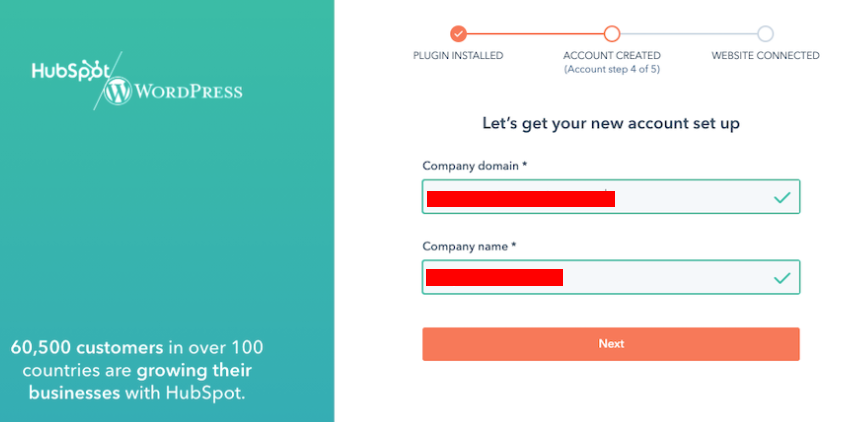Click the WordPress wordmark text
The width and height of the screenshot is (847, 422).
coord(189,93)
